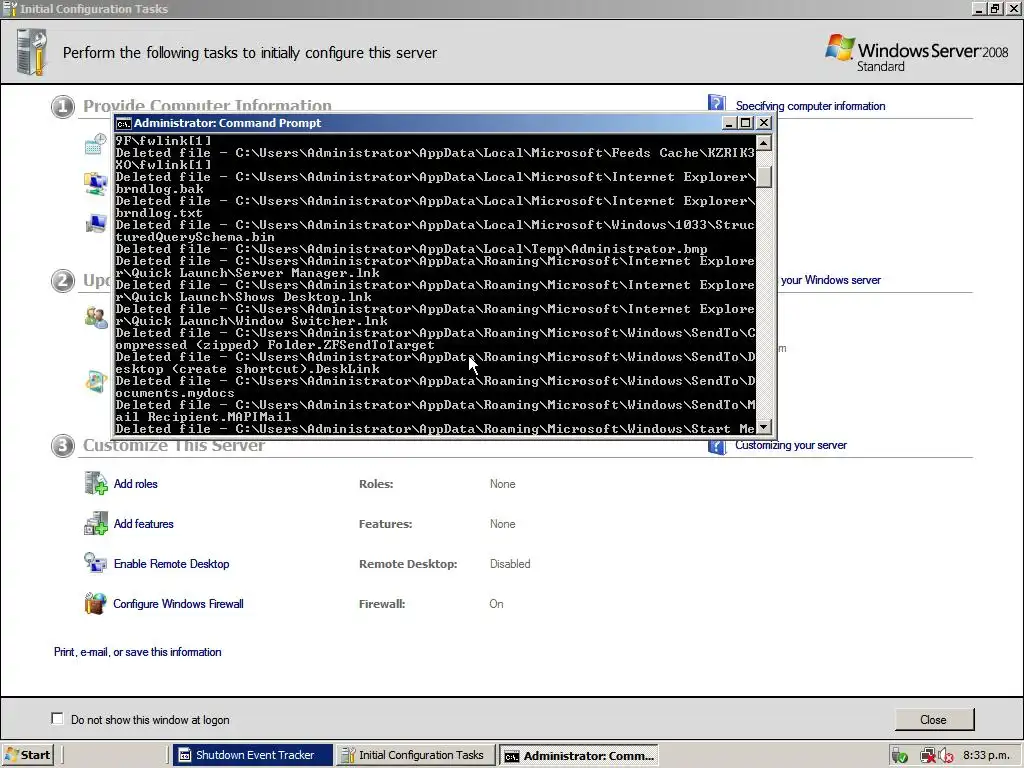The image size is (1024, 768).
Task: Click help icon beside Customizing your server
Action: coord(717,447)
